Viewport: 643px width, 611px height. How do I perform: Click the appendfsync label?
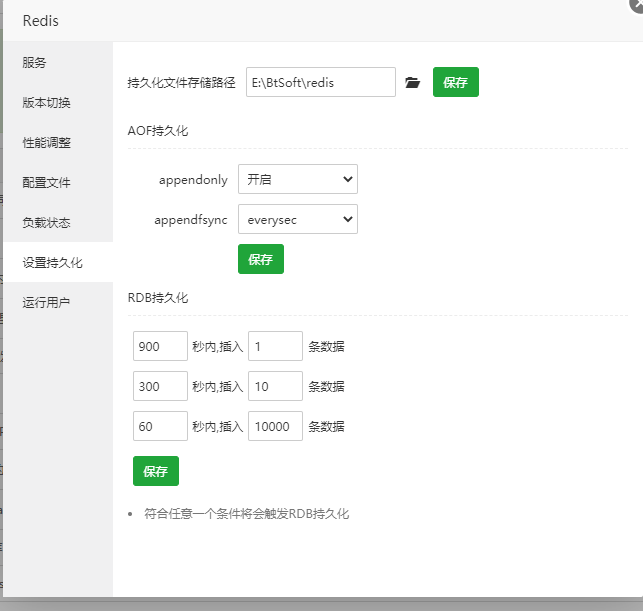[191, 220]
